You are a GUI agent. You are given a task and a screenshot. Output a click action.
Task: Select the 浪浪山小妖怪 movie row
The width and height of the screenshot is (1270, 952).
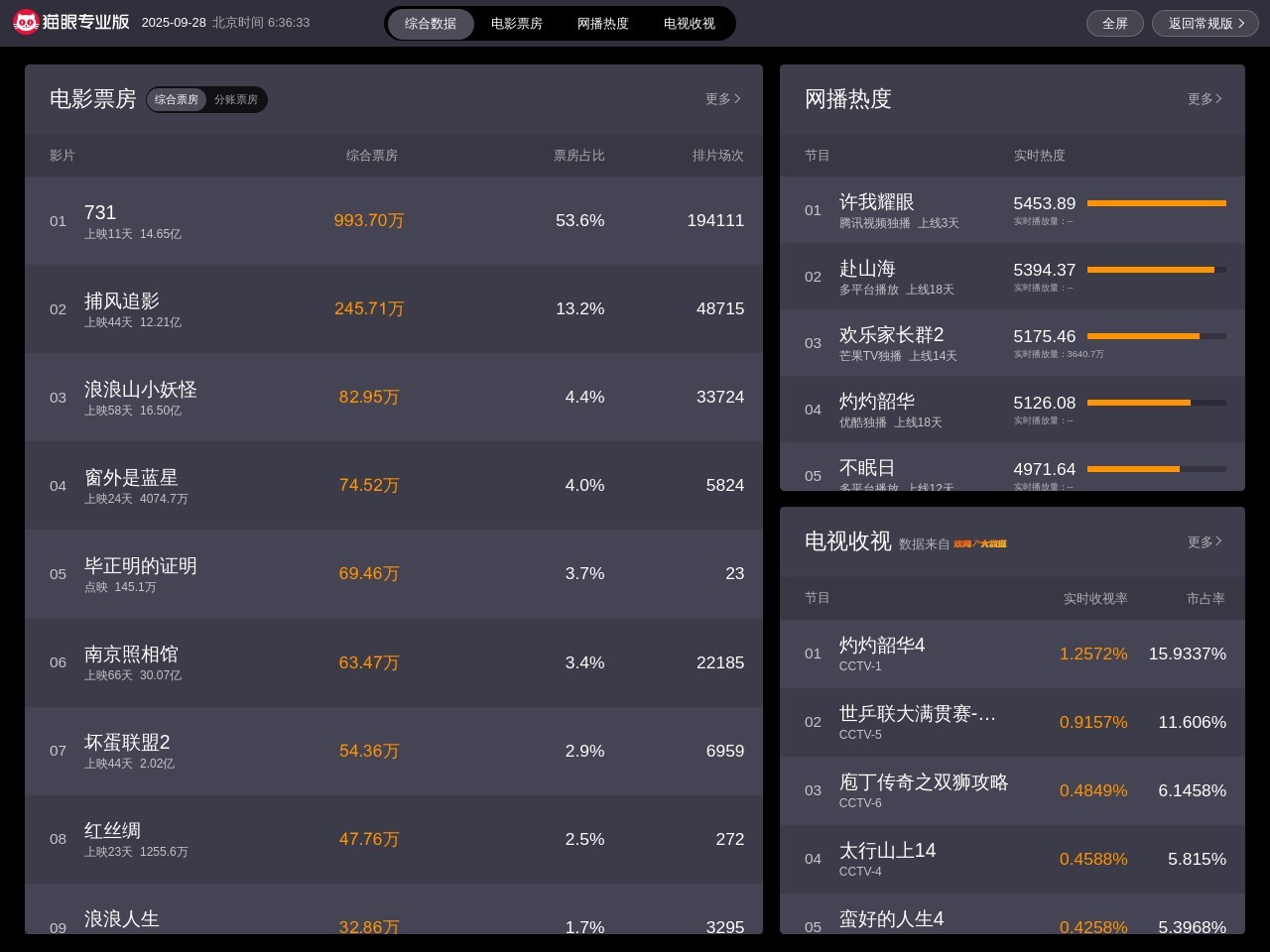point(393,397)
